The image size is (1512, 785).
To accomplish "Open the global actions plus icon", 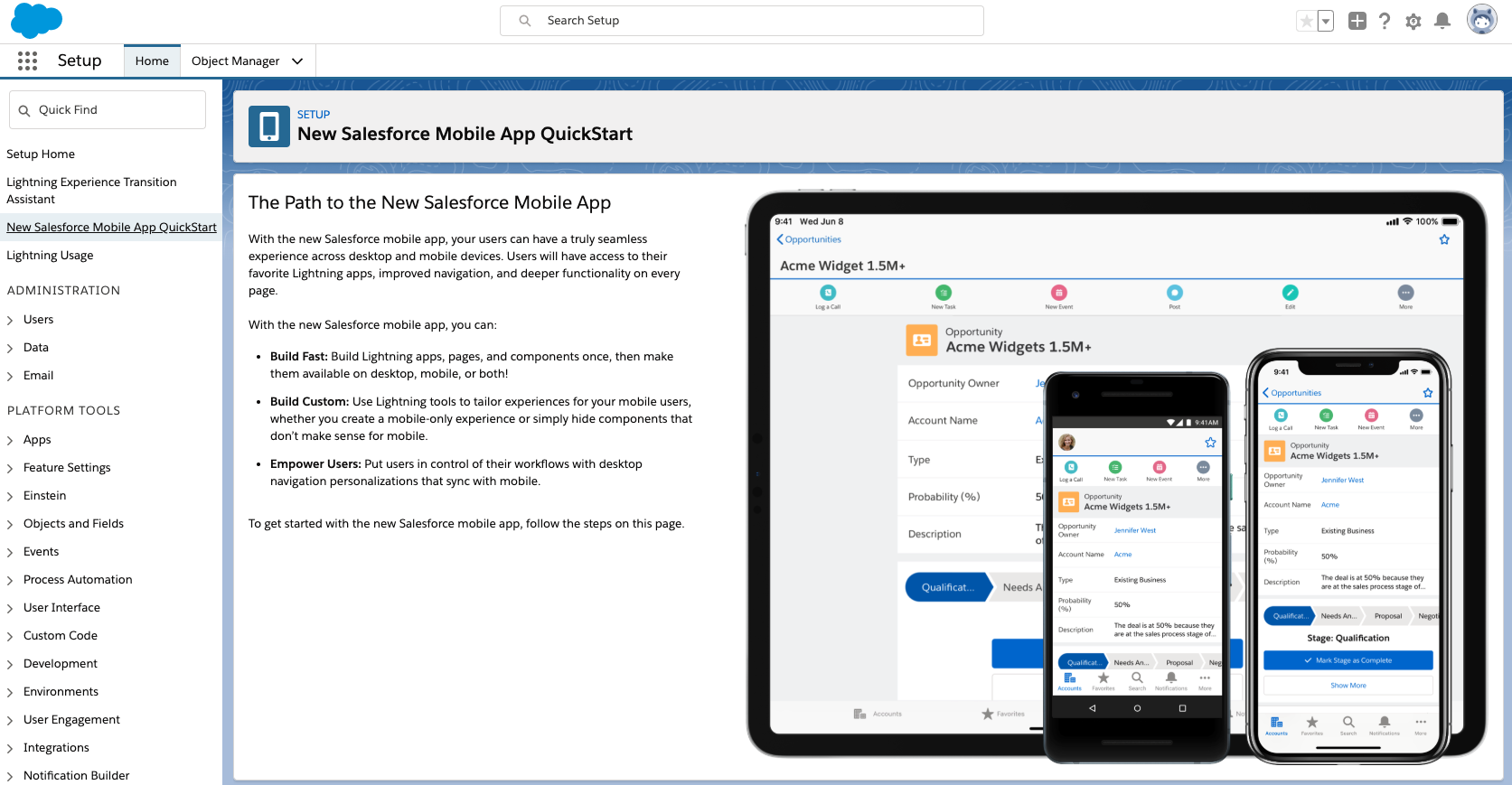I will 1357,21.
